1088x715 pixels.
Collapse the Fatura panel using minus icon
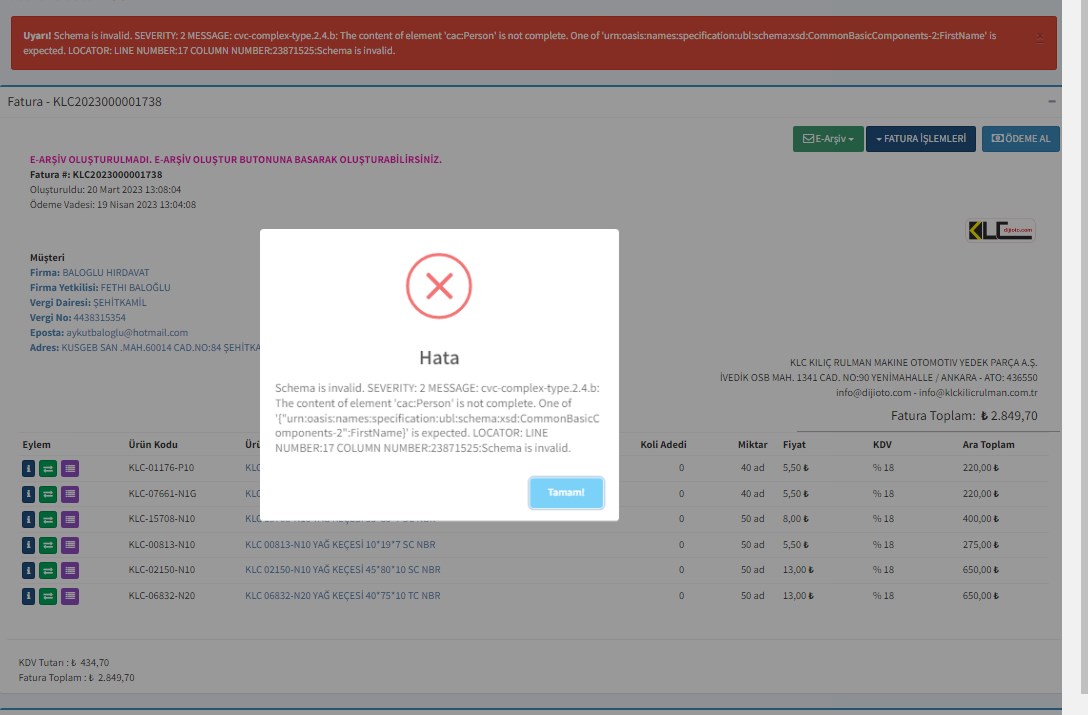pos(1051,102)
